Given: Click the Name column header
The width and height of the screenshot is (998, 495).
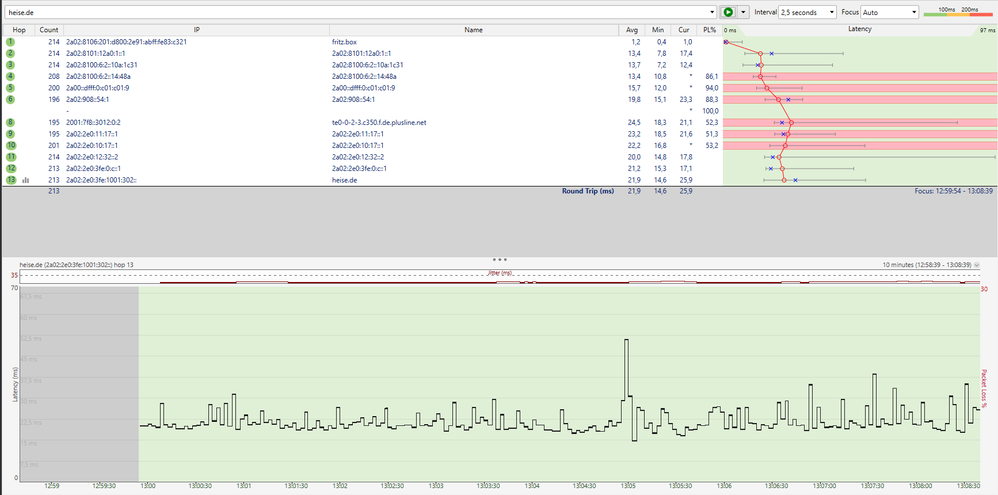Looking at the screenshot, I should click(x=474, y=30).
